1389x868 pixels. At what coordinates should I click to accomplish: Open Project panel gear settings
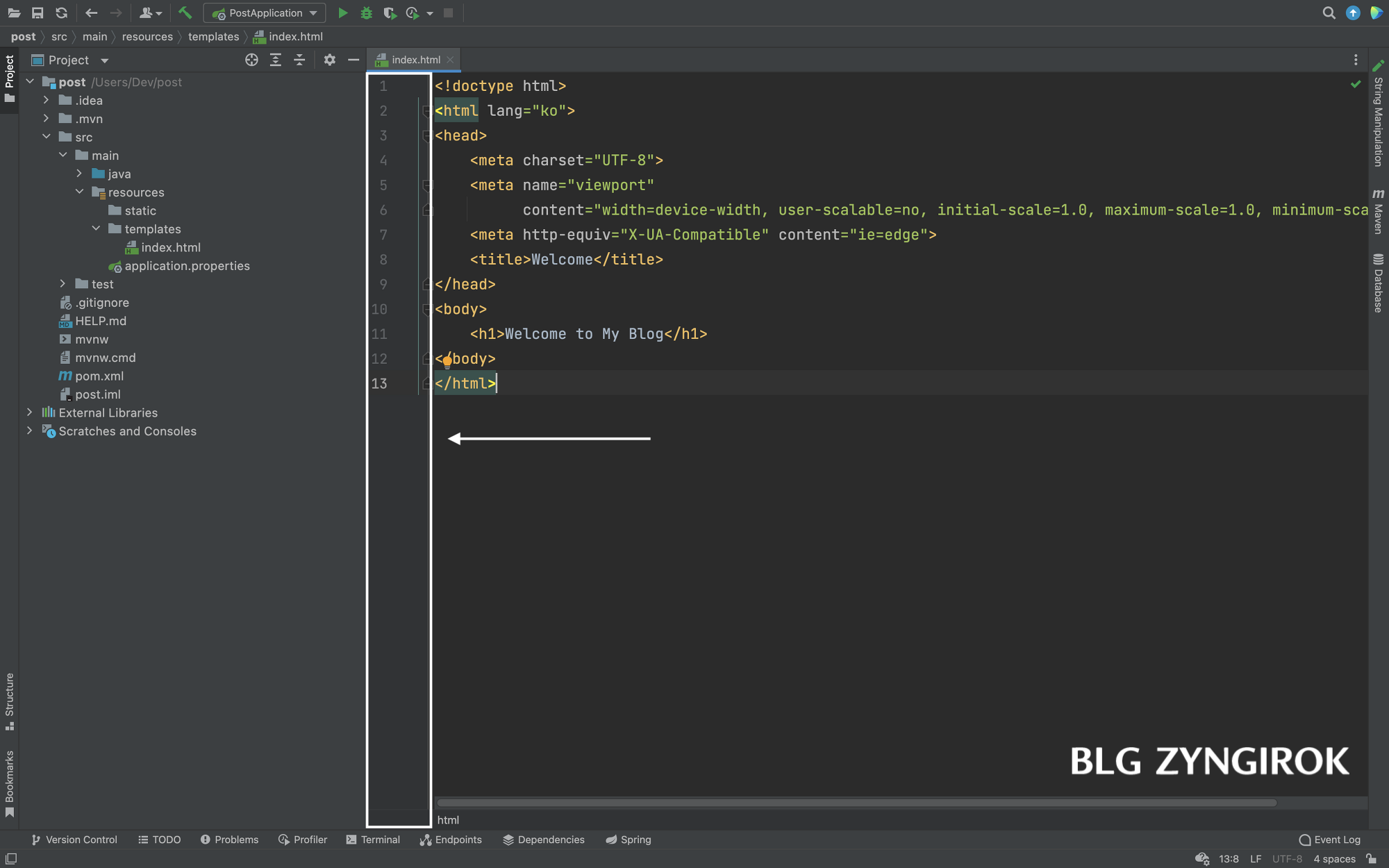pyautogui.click(x=329, y=60)
